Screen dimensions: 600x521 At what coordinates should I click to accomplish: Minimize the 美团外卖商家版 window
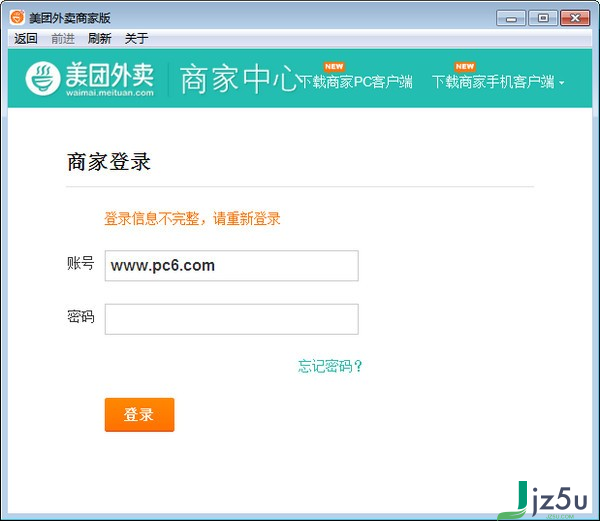[x=511, y=18]
